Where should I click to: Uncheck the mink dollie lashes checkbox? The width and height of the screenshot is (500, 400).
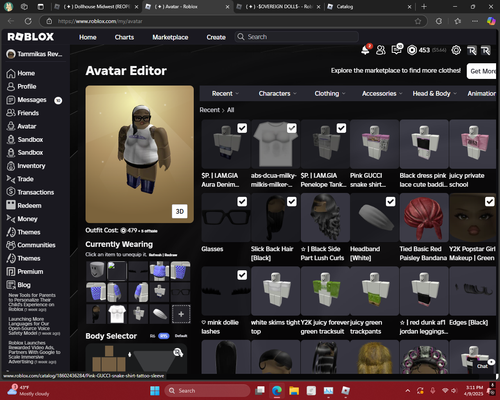pyautogui.click(x=242, y=275)
